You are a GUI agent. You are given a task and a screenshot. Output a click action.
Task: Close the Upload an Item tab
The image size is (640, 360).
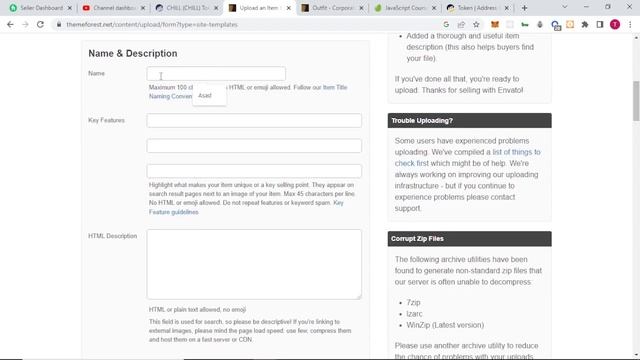pos(289,8)
